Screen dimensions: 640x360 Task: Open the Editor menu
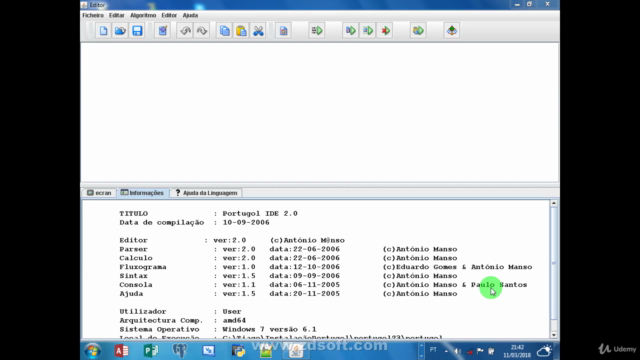169,16
